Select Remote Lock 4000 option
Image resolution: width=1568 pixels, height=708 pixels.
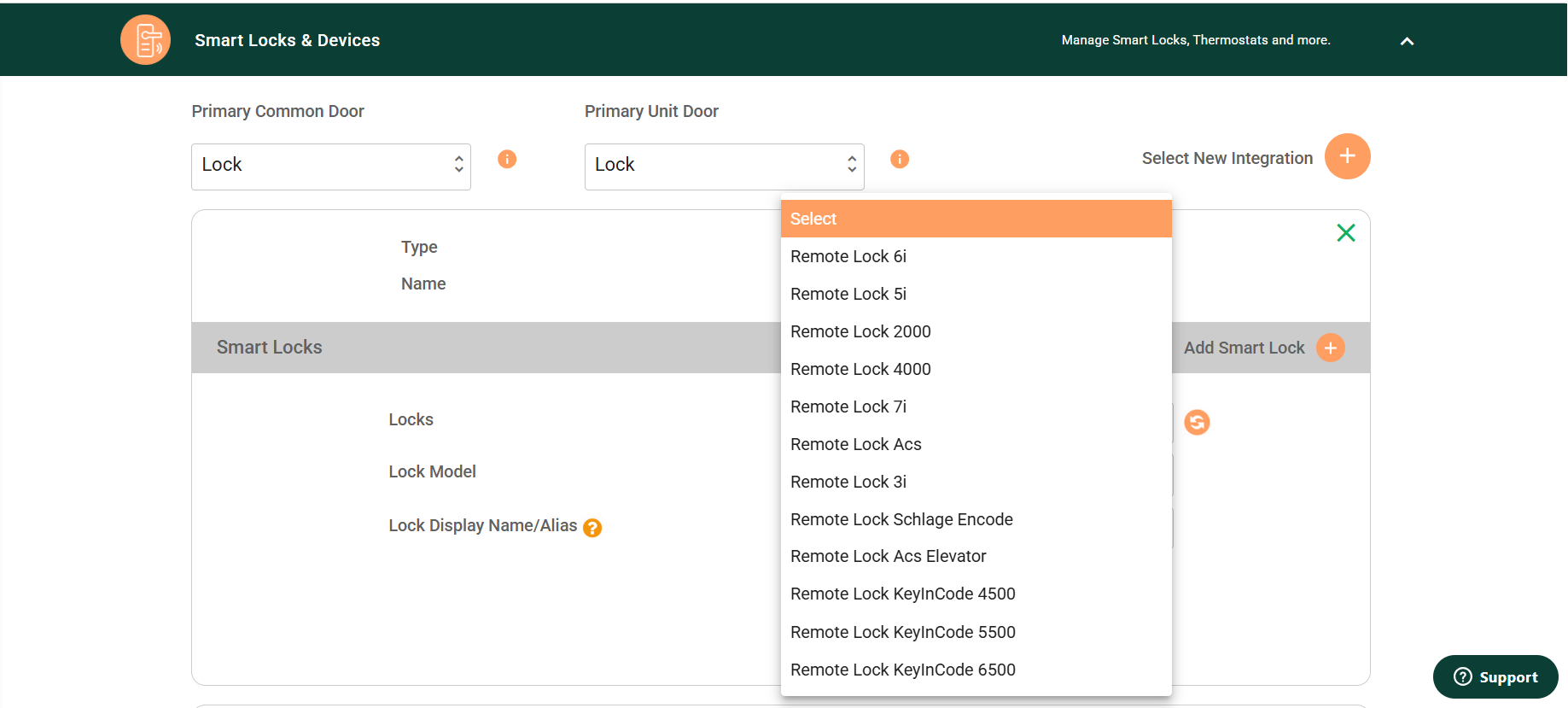point(976,369)
